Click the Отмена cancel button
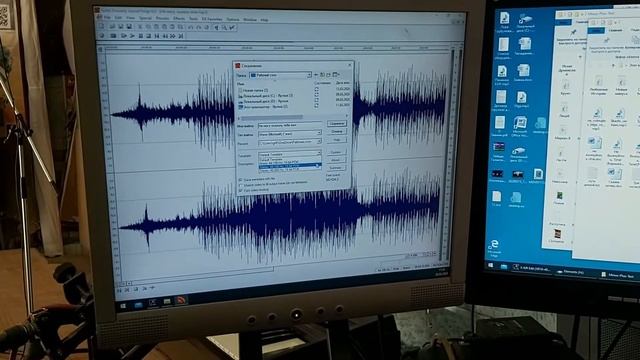Screen dimensions: 640x360 [x=337, y=131]
